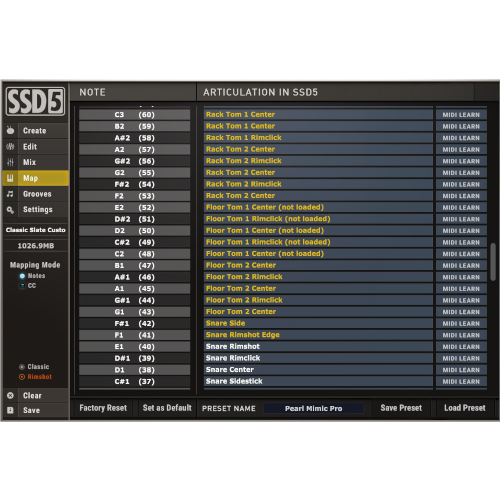Click MIDI LEARN for the G#2 (56) row
Image resolution: width=500 pixels, height=500 pixels.
461,161
